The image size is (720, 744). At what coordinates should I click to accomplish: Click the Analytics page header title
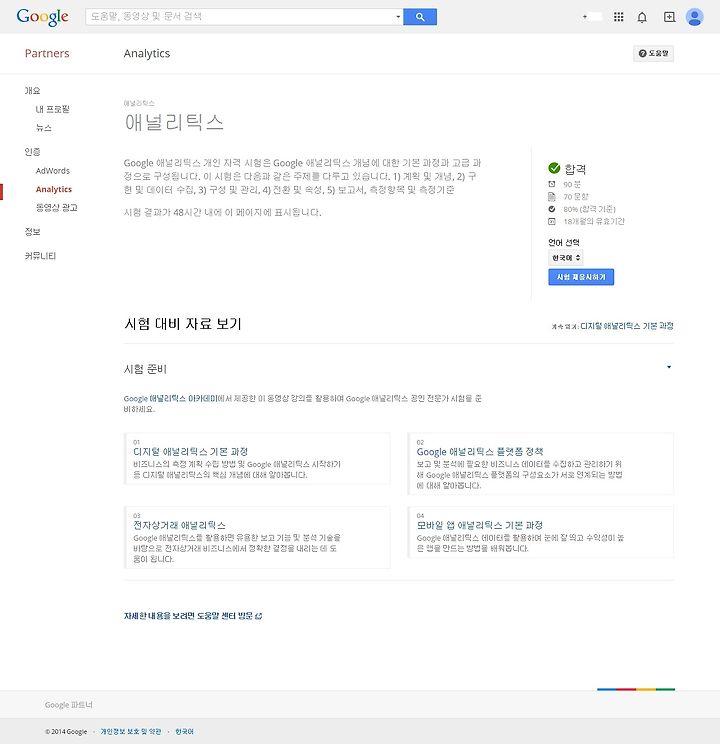pyautogui.click(x=147, y=53)
